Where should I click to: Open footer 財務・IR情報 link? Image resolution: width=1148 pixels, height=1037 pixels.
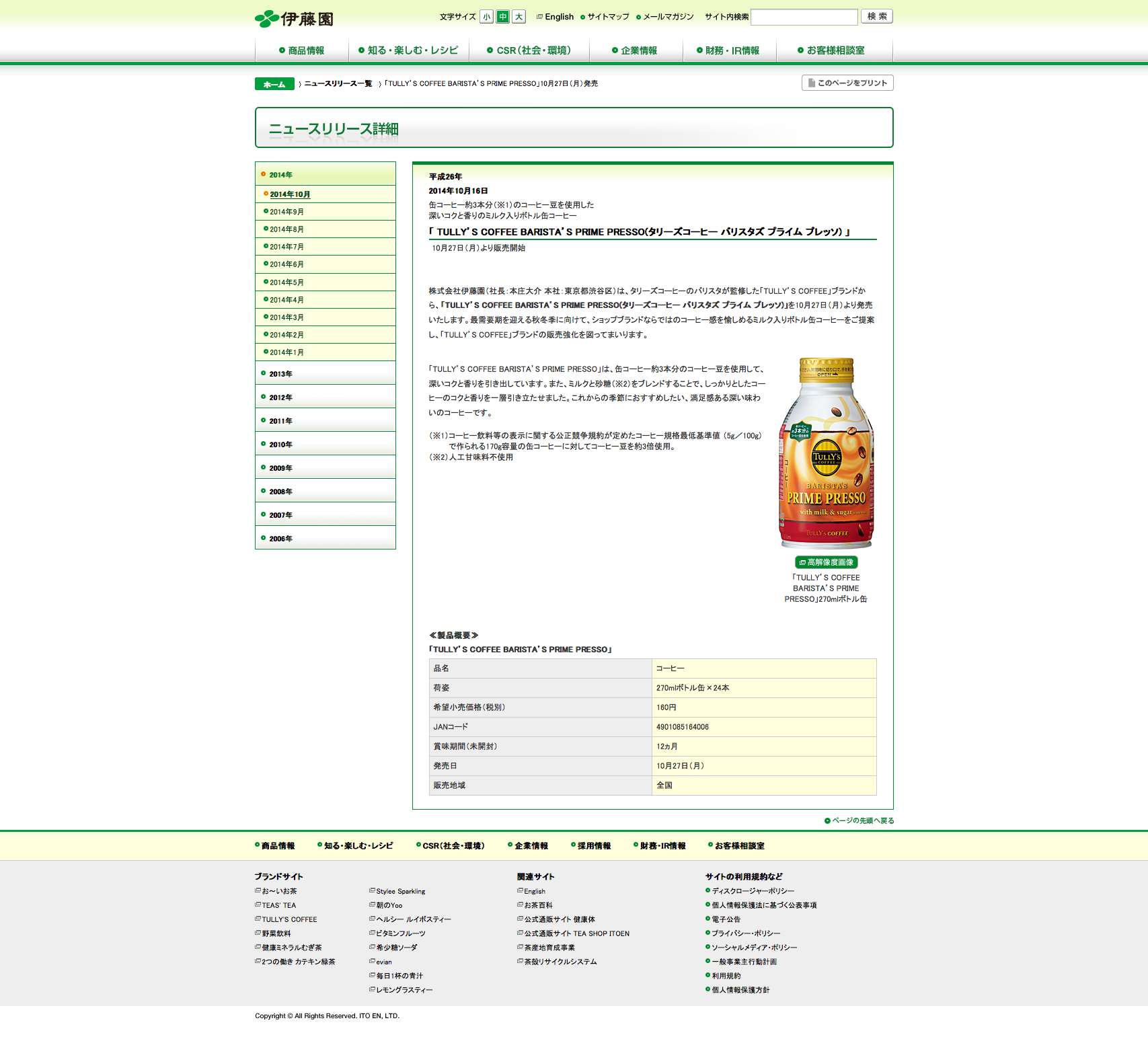[660, 846]
